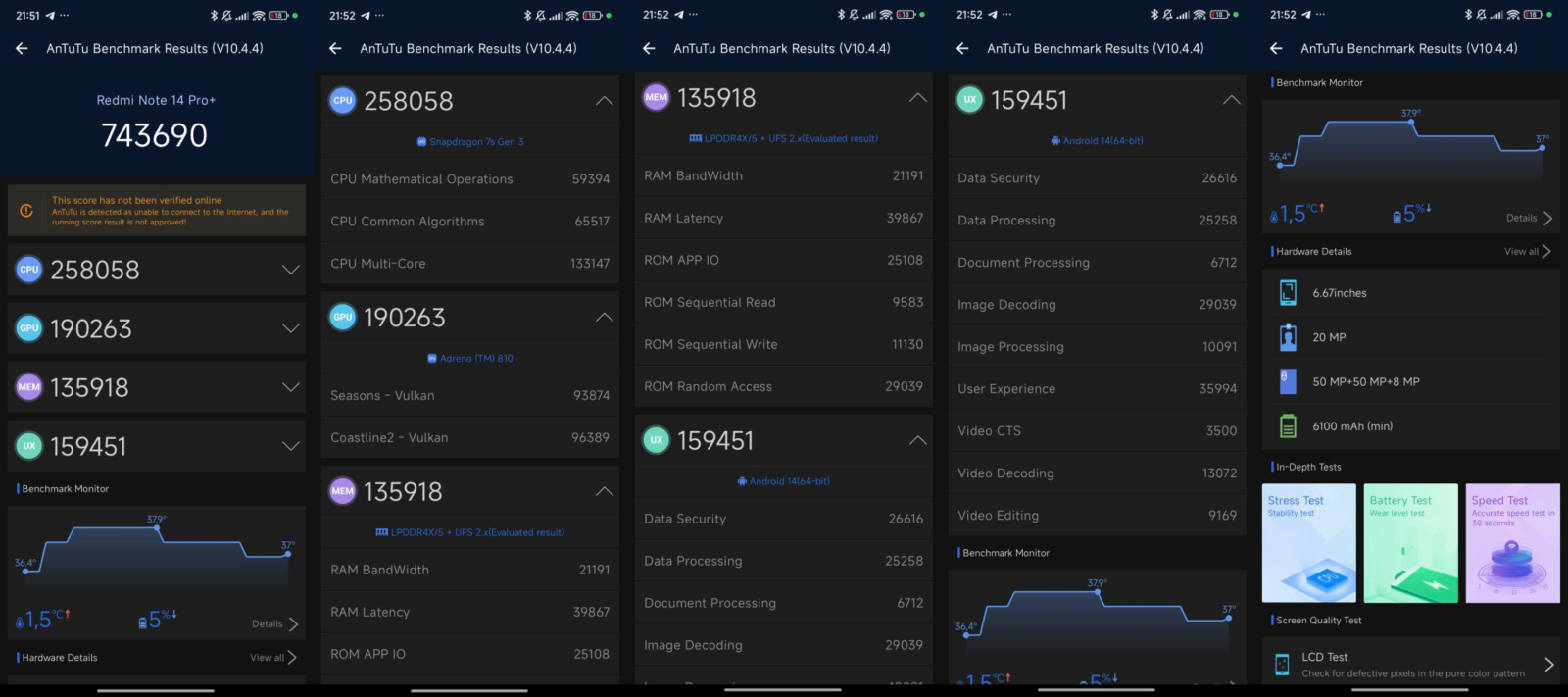The height and width of the screenshot is (697, 1568).
Task: Tap the front camera icon beside 20 MP
Action: tap(1288, 337)
